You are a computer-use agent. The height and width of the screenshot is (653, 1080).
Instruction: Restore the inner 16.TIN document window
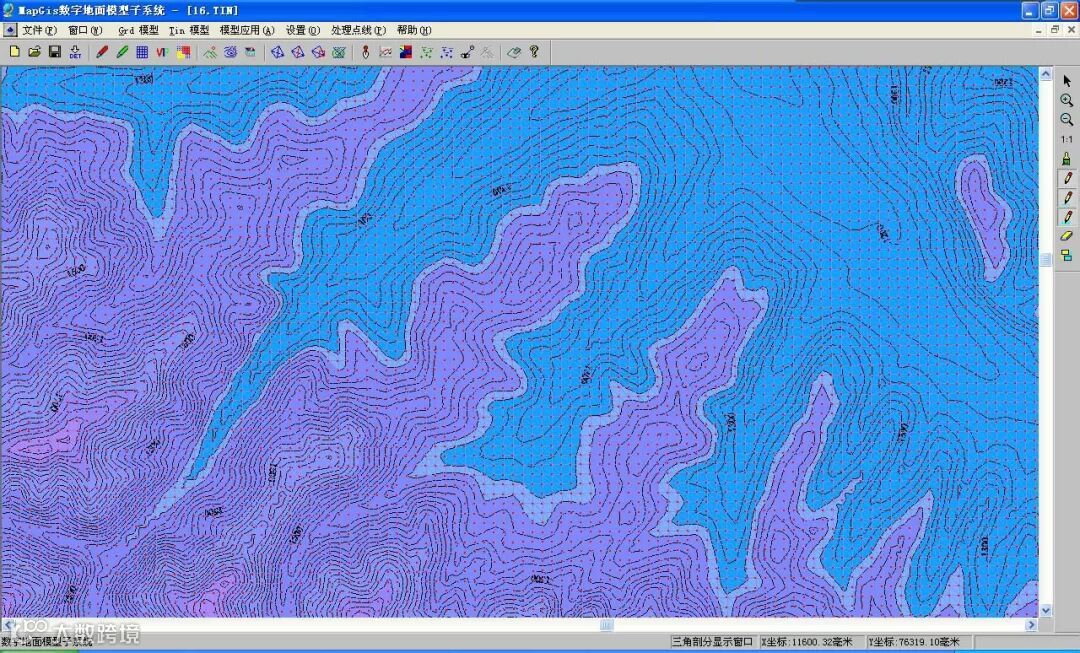coord(1055,30)
